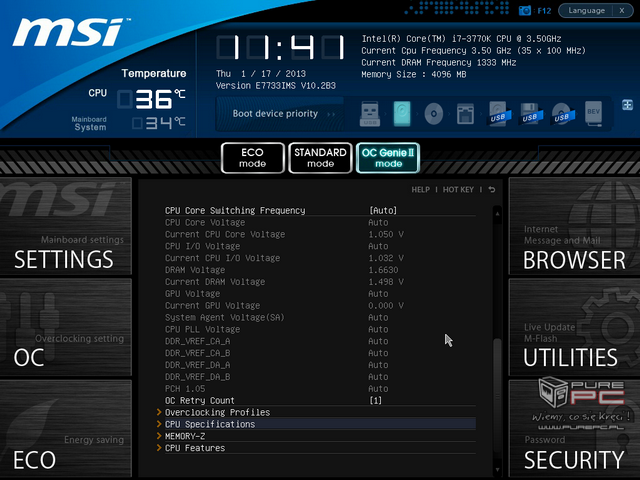Open the Language selection button
This screenshot has width=640, height=480.
586,11
